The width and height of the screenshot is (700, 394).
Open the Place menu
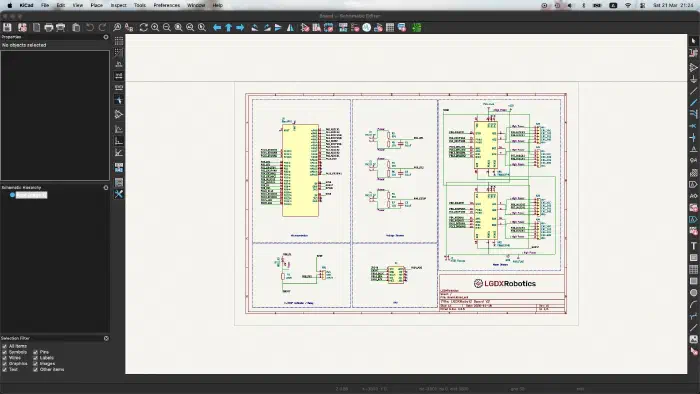click(x=96, y=5)
